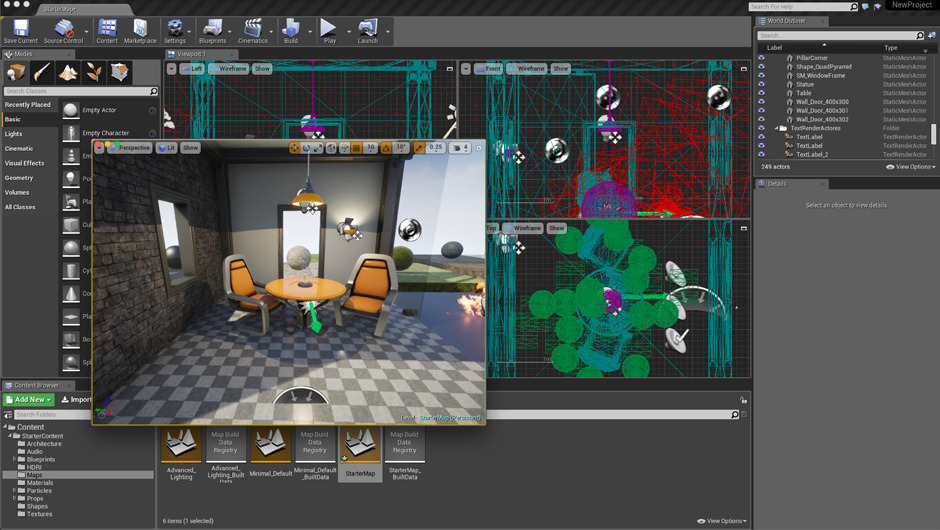940x530 pixels.
Task: Toggle visibility of Statue actor
Action: [762, 84]
